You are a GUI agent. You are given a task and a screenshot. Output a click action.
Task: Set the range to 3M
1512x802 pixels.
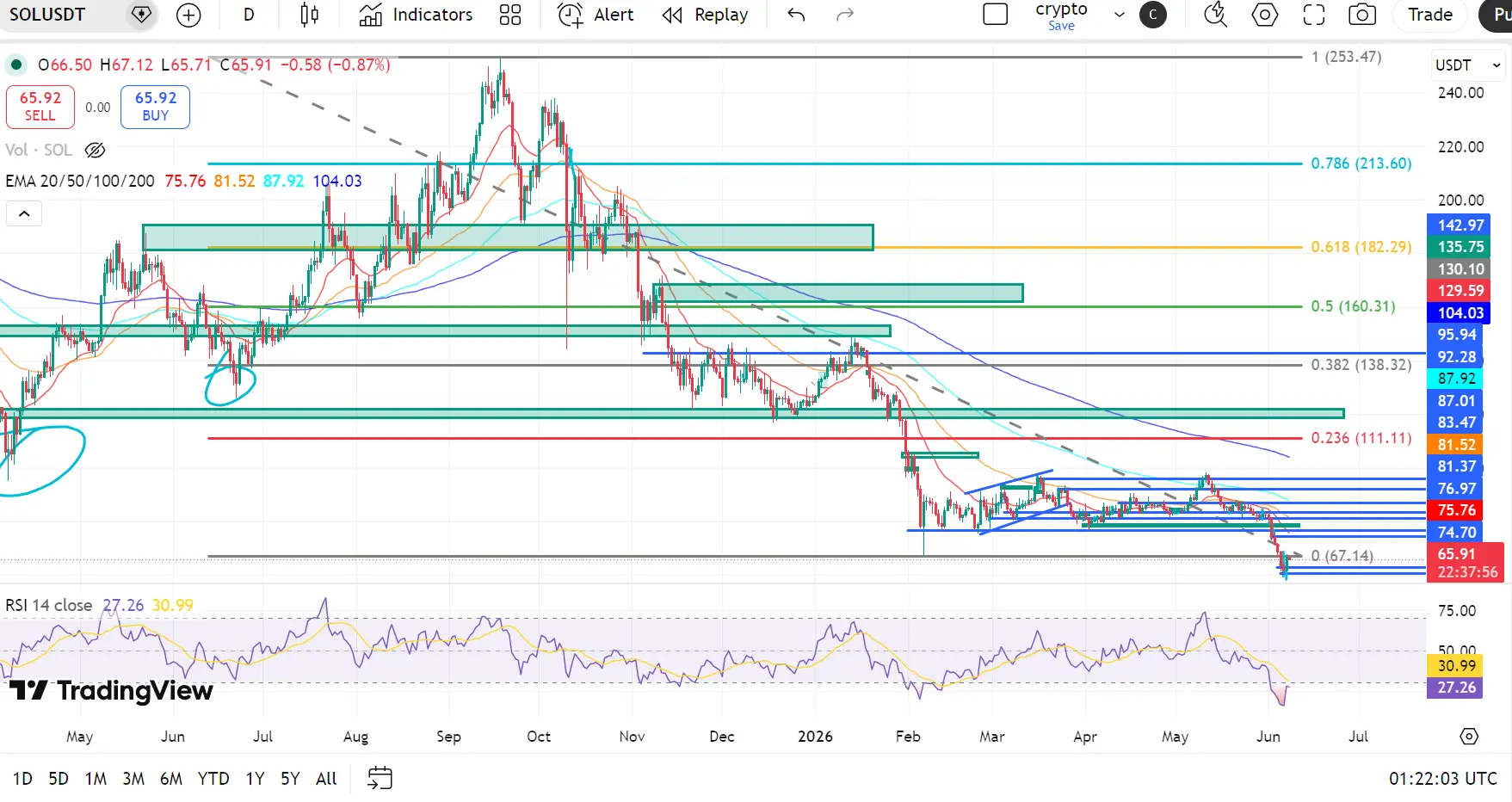point(133,779)
